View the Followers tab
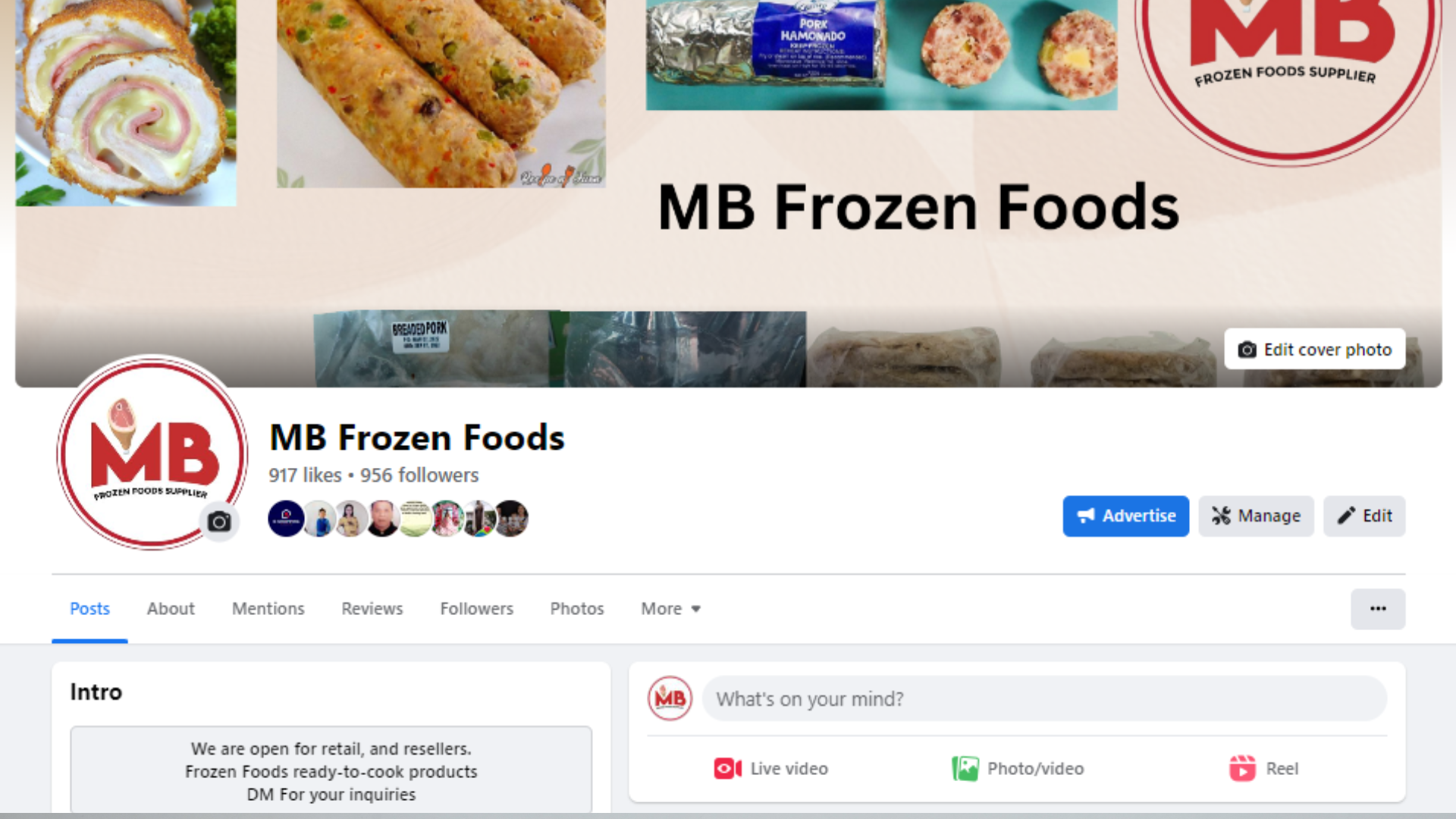 click(476, 609)
